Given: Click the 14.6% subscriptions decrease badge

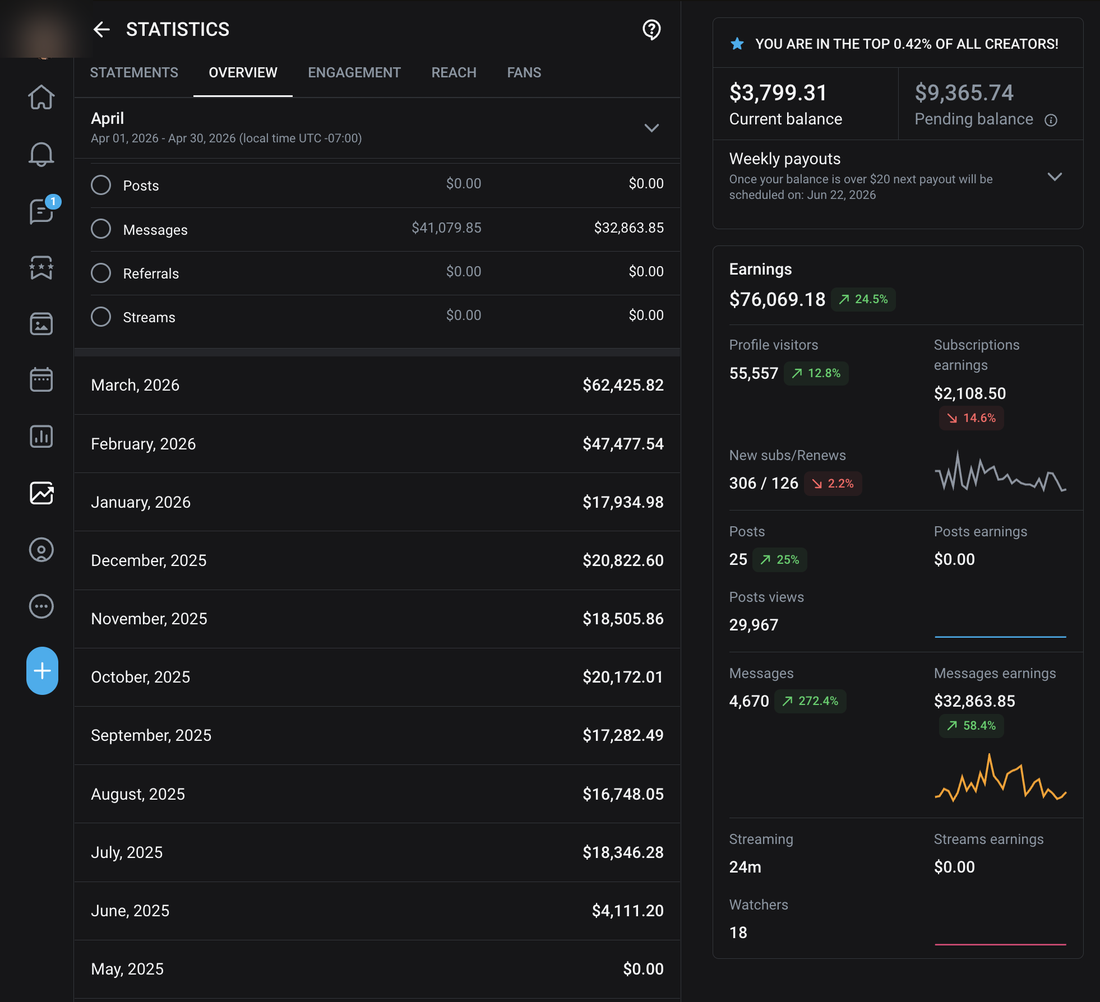Looking at the screenshot, I should coord(971,418).
